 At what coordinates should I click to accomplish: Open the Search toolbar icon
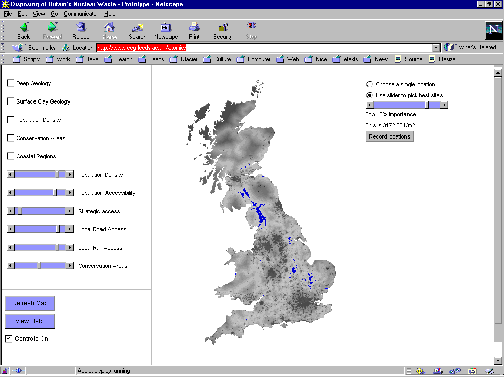pos(137,27)
